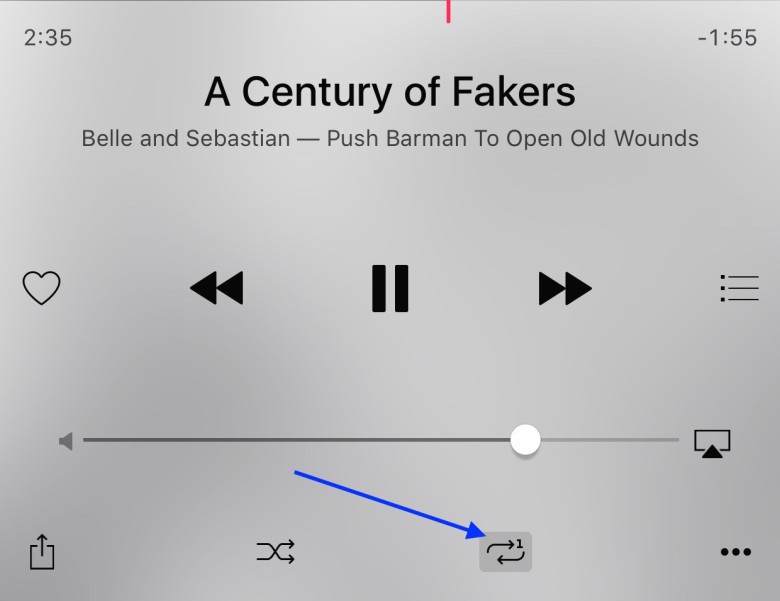The image size is (780, 601).
Task: Pause playback of A Century of Fakers
Action: click(390, 289)
